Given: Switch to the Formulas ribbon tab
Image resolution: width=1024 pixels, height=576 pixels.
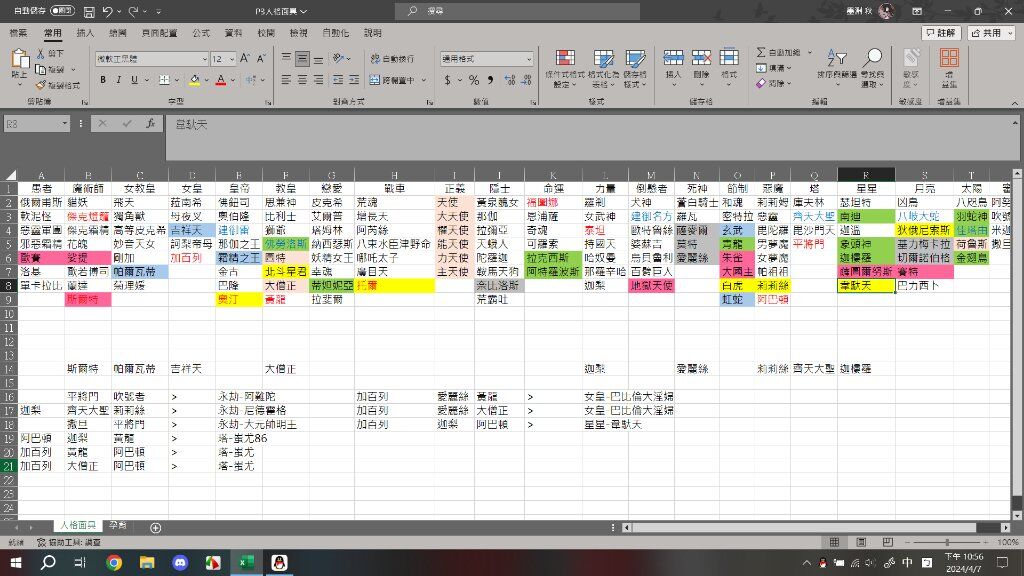Looking at the screenshot, I should (x=200, y=33).
